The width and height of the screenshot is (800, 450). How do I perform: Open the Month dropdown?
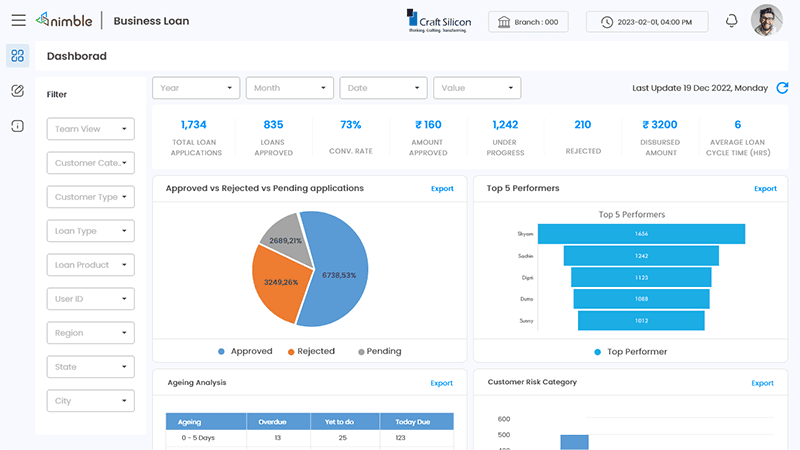[x=290, y=88]
